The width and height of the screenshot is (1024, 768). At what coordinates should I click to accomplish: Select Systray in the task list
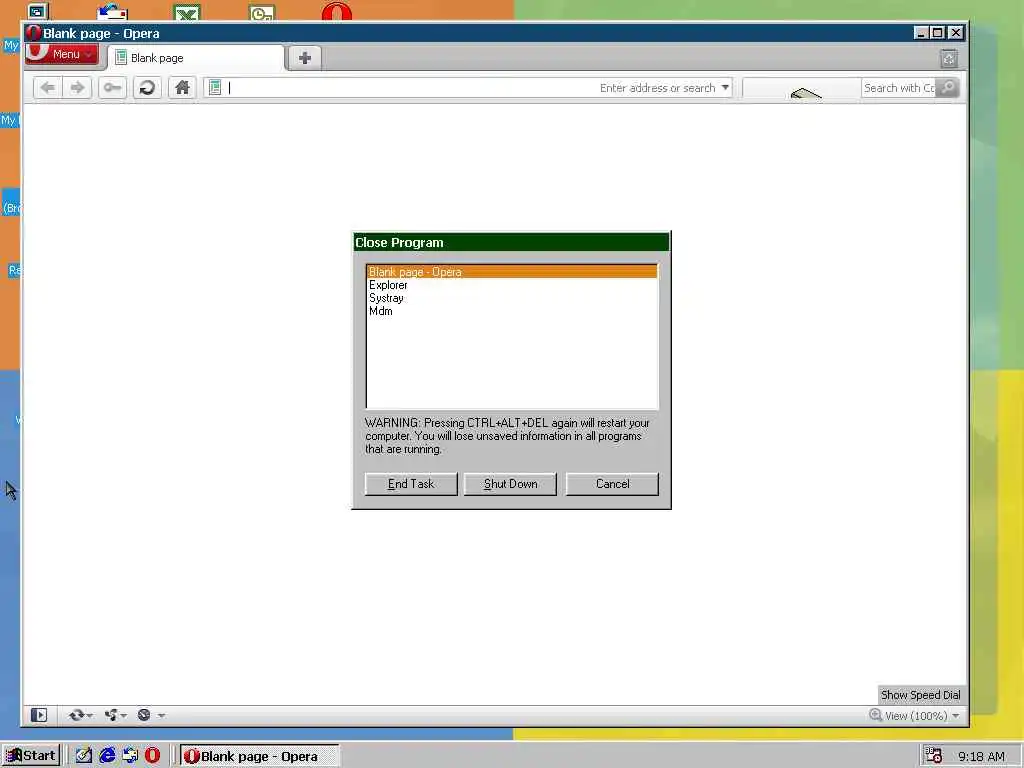pyautogui.click(x=512, y=298)
